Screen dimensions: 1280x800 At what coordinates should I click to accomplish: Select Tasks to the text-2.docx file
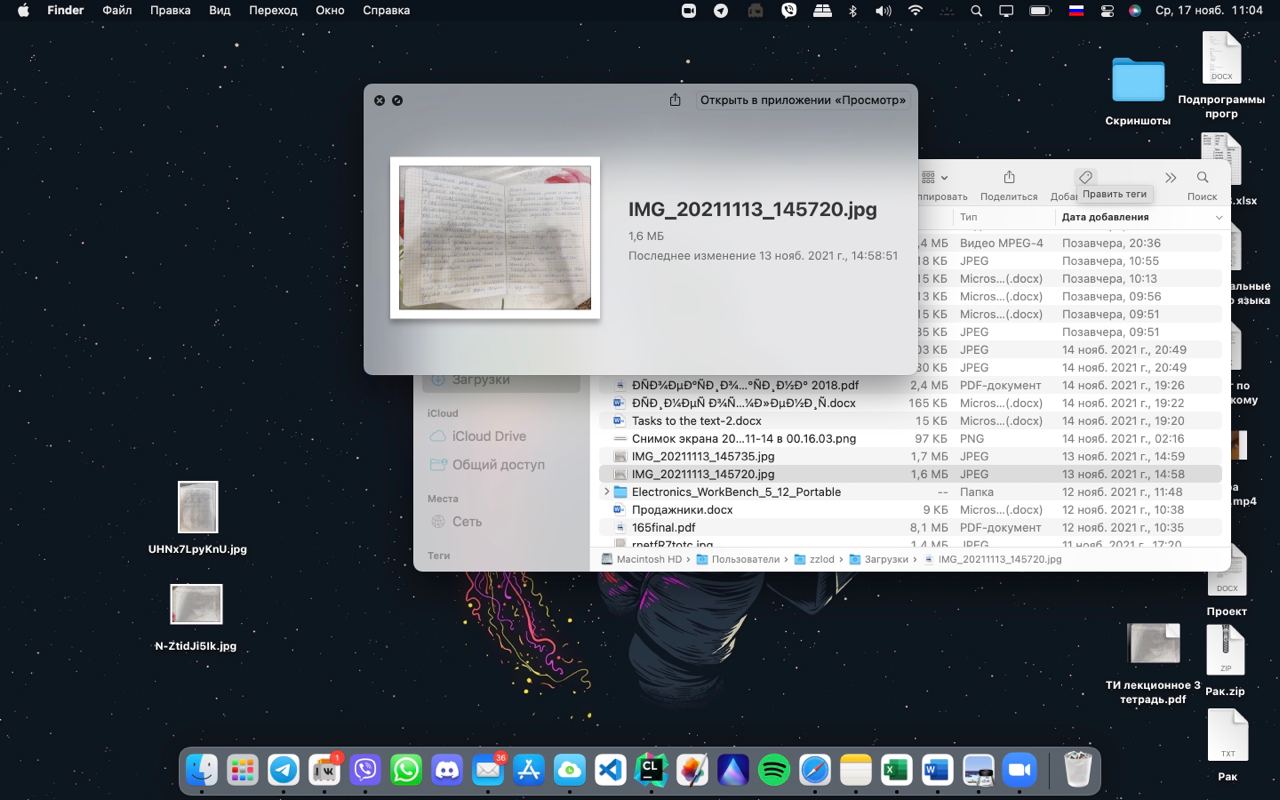pos(910,421)
